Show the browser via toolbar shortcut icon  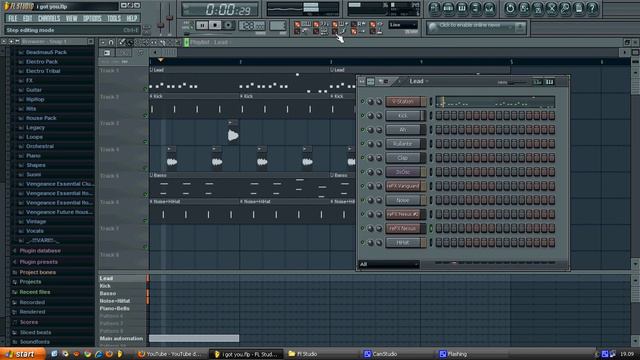point(475,8)
